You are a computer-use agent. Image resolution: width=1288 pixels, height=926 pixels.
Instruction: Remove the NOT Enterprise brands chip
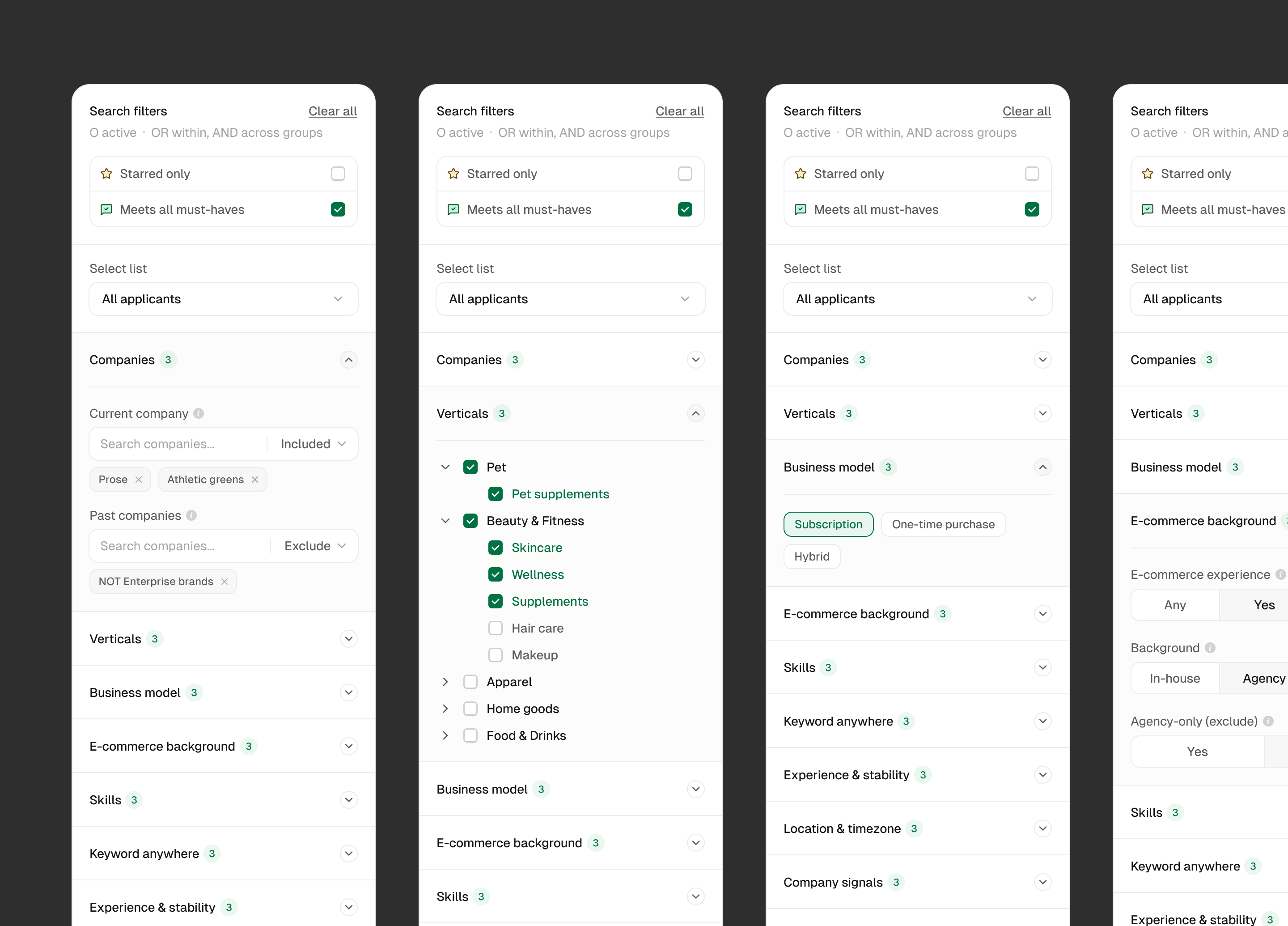[225, 581]
